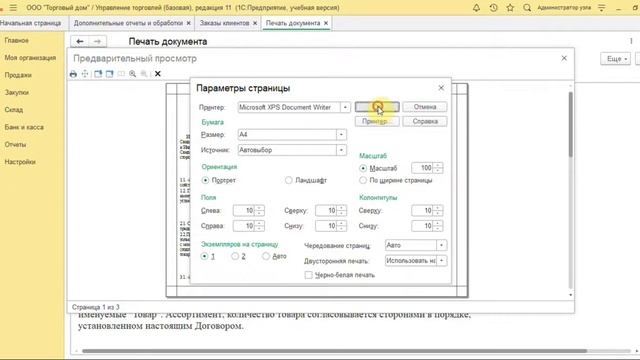Click the Слева margin value field
The width and height of the screenshot is (640, 360).
coord(244,211)
